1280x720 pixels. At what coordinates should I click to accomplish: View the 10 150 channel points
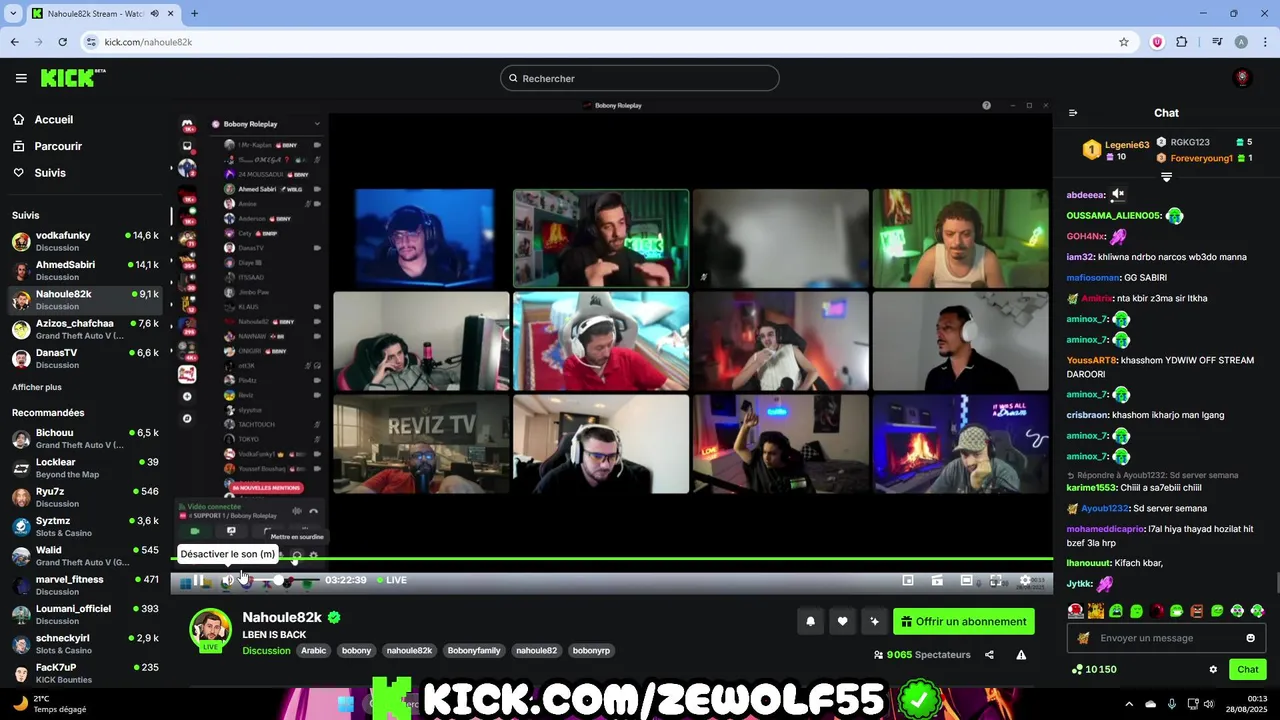pyautogui.click(x=1094, y=669)
